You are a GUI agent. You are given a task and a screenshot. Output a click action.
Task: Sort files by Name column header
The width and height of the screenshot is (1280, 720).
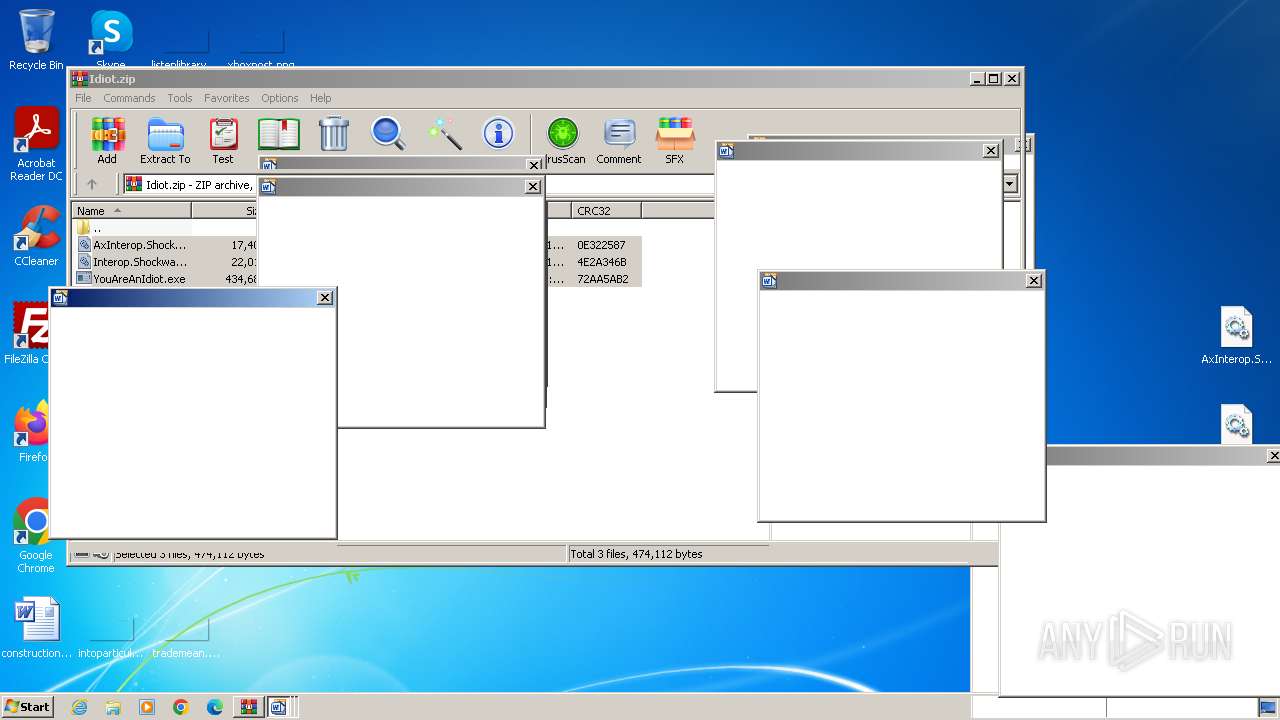coord(131,210)
